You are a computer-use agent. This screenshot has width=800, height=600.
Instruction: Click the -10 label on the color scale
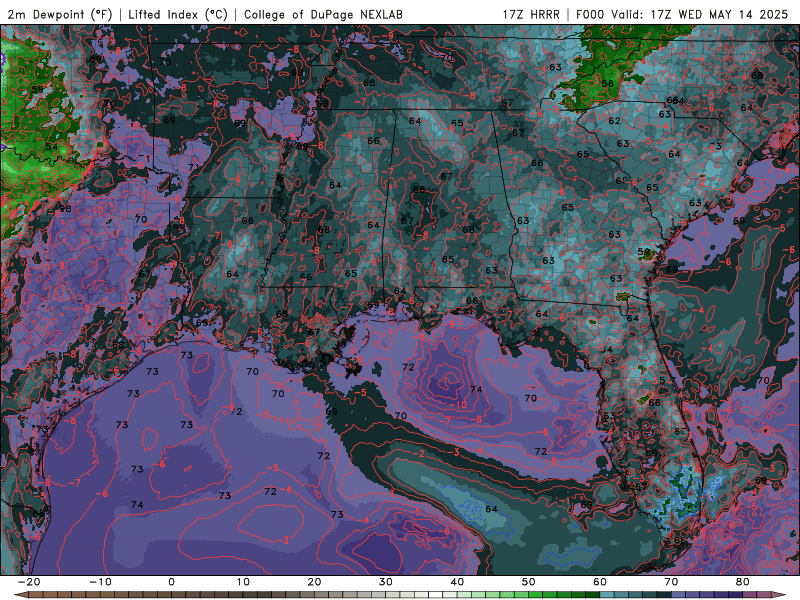100,582
